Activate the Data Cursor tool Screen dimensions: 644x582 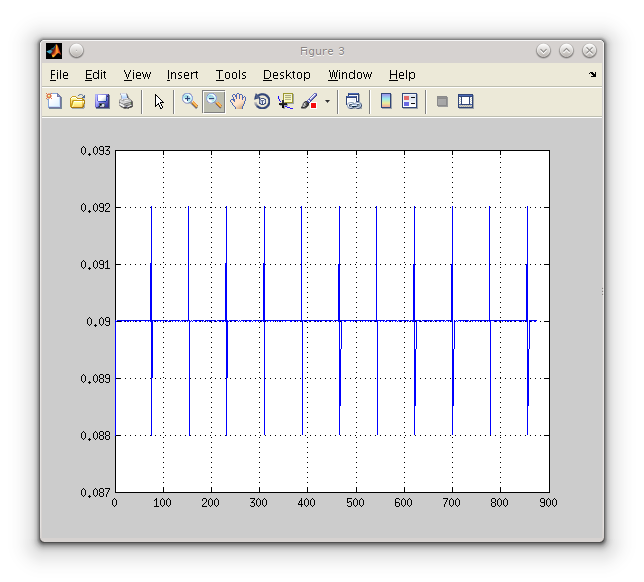coord(286,101)
